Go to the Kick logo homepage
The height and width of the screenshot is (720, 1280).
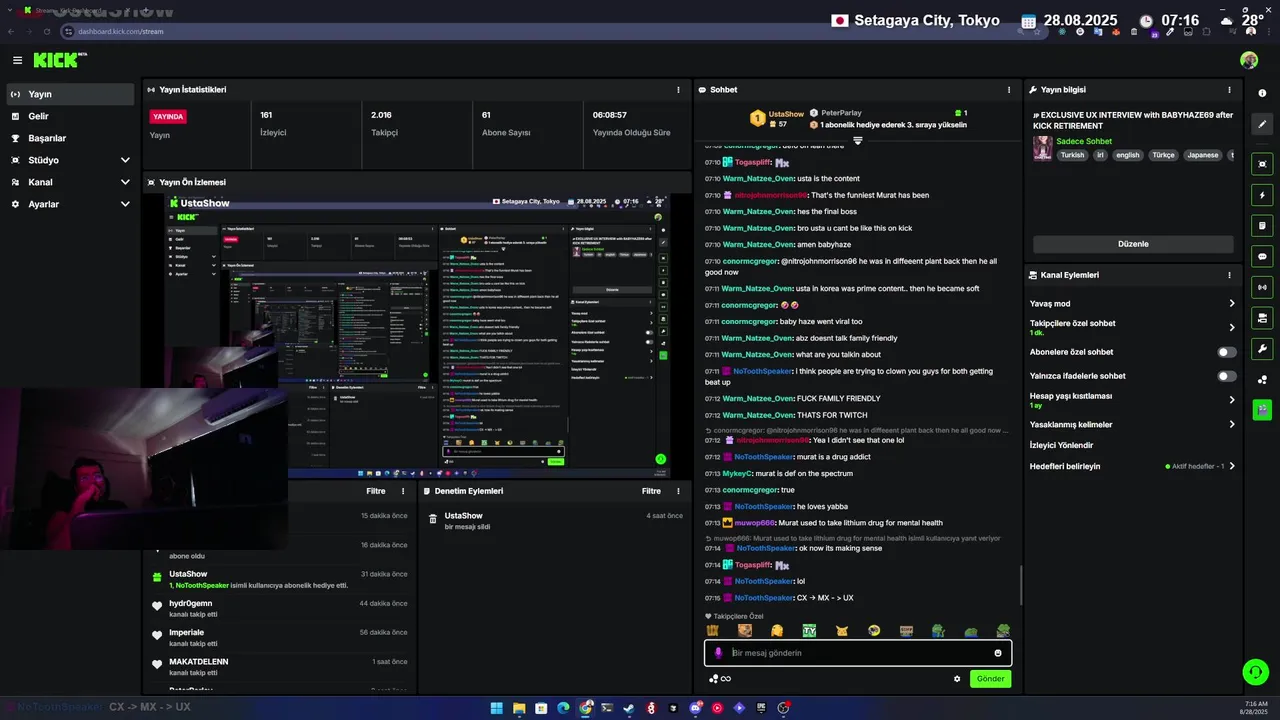click(x=59, y=60)
